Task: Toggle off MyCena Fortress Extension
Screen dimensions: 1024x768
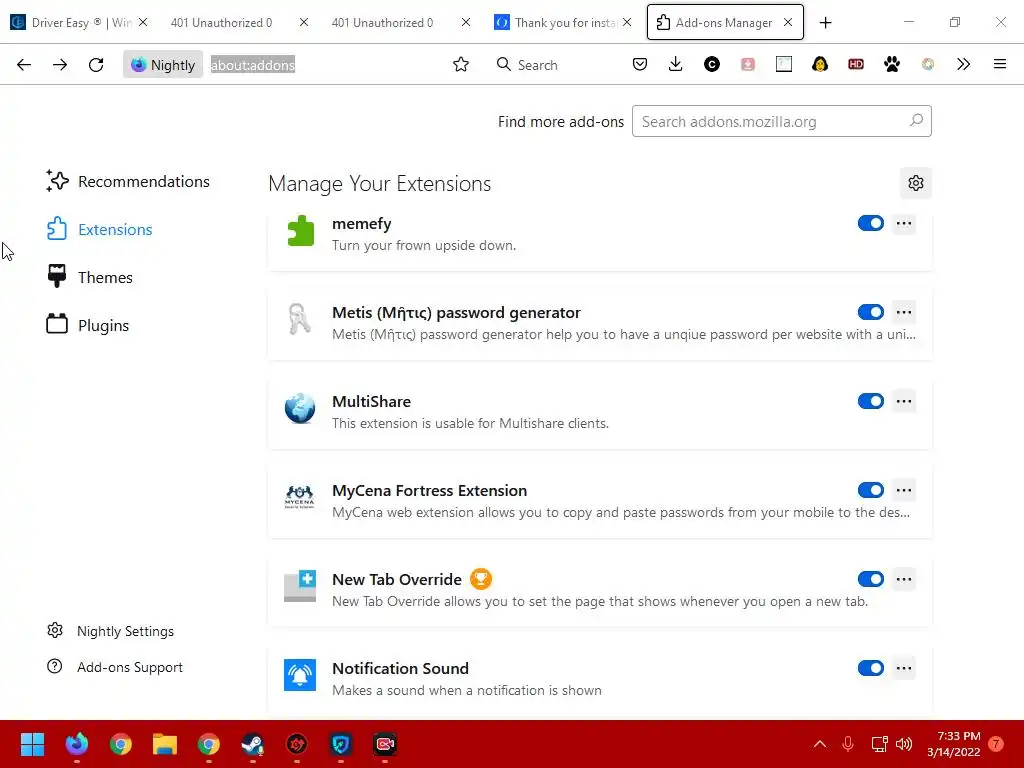Action: (x=871, y=490)
